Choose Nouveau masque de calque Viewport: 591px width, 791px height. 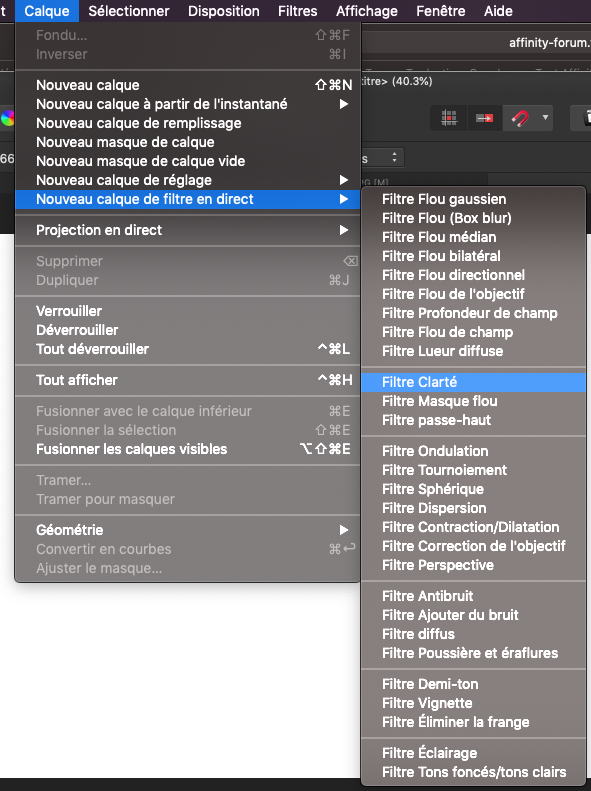coord(188,142)
